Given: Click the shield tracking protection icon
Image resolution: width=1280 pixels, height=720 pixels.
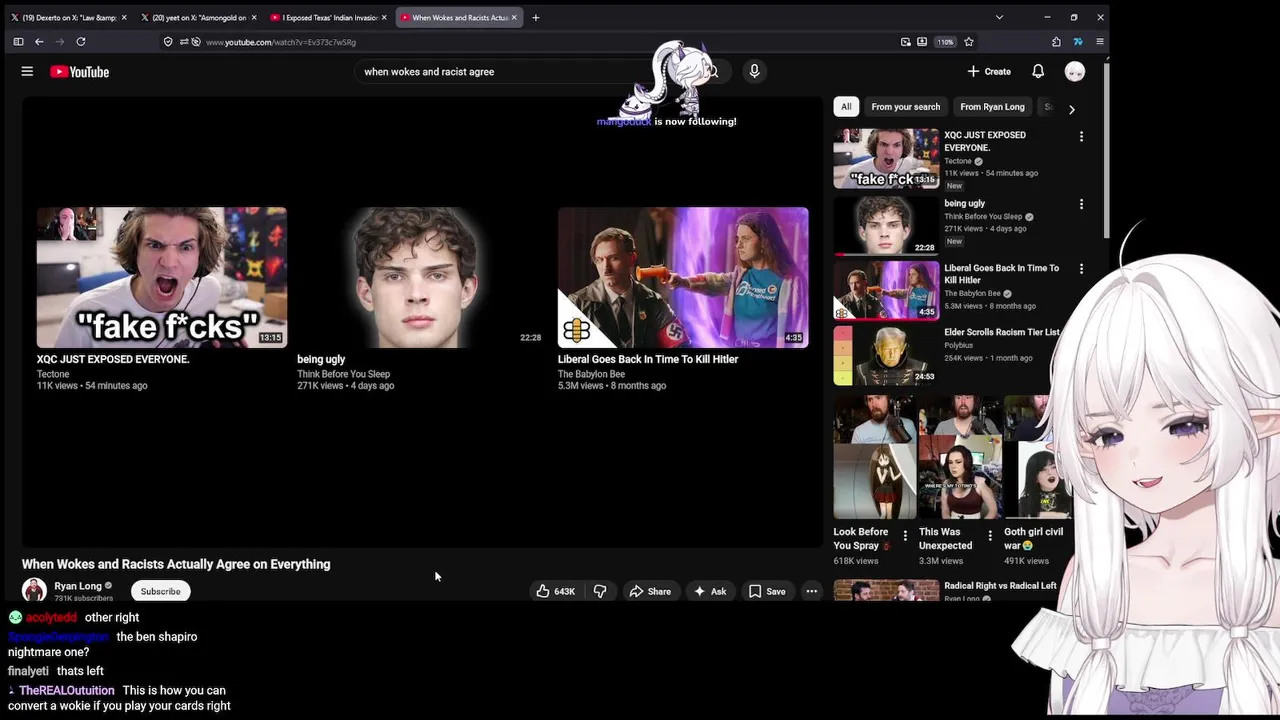Looking at the screenshot, I should pos(168,42).
